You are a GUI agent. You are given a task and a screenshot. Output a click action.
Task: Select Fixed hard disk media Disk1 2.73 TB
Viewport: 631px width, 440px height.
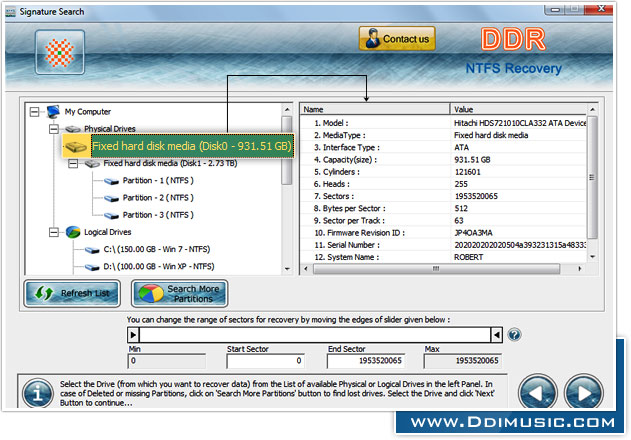click(170, 163)
